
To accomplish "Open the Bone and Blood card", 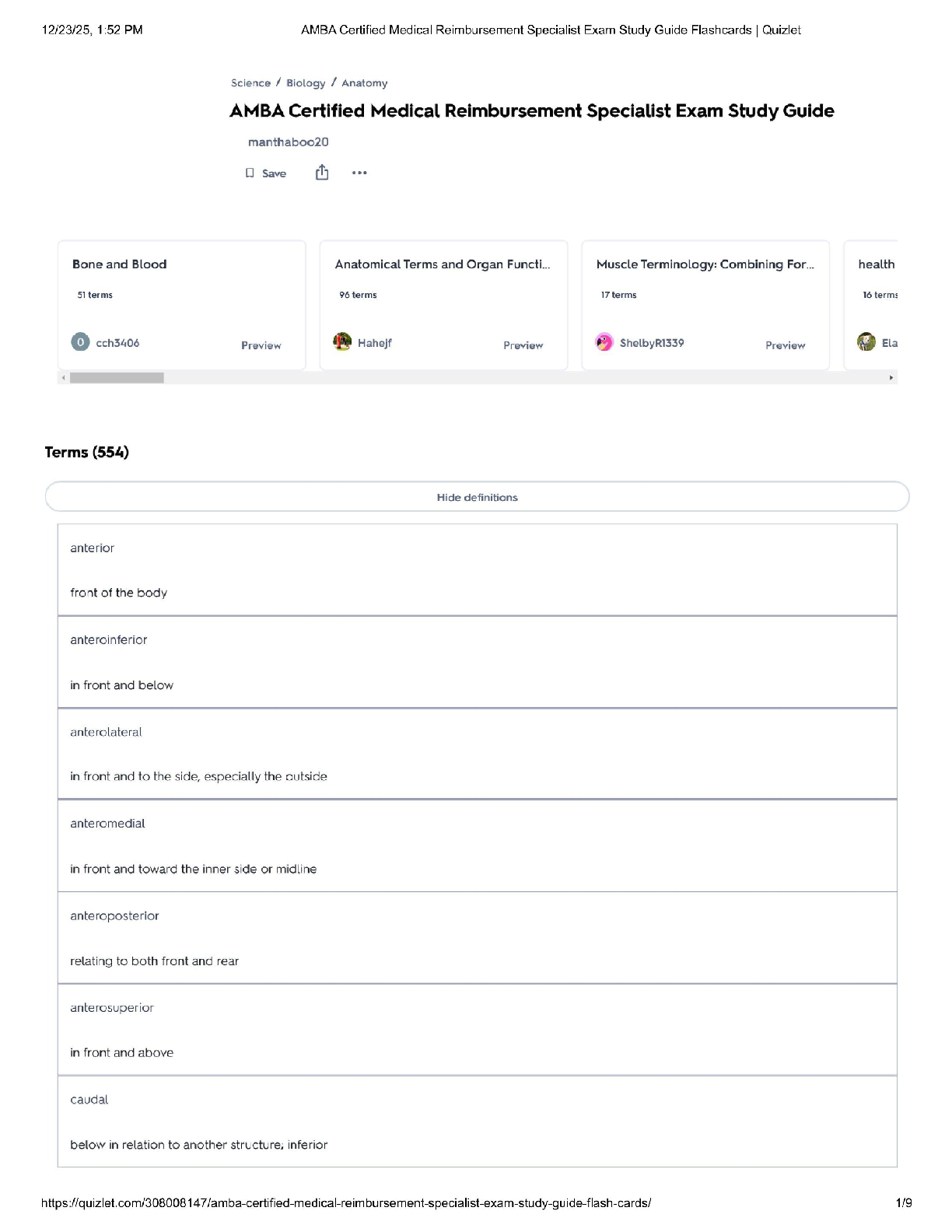I will click(120, 264).
